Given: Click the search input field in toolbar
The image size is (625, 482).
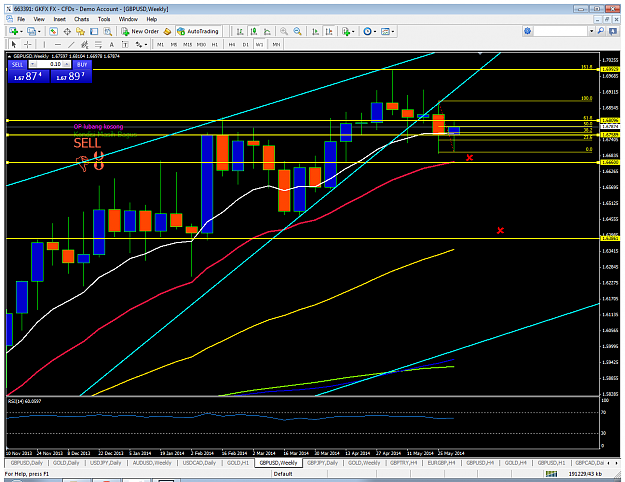Looking at the screenshot, I should pos(560,31).
